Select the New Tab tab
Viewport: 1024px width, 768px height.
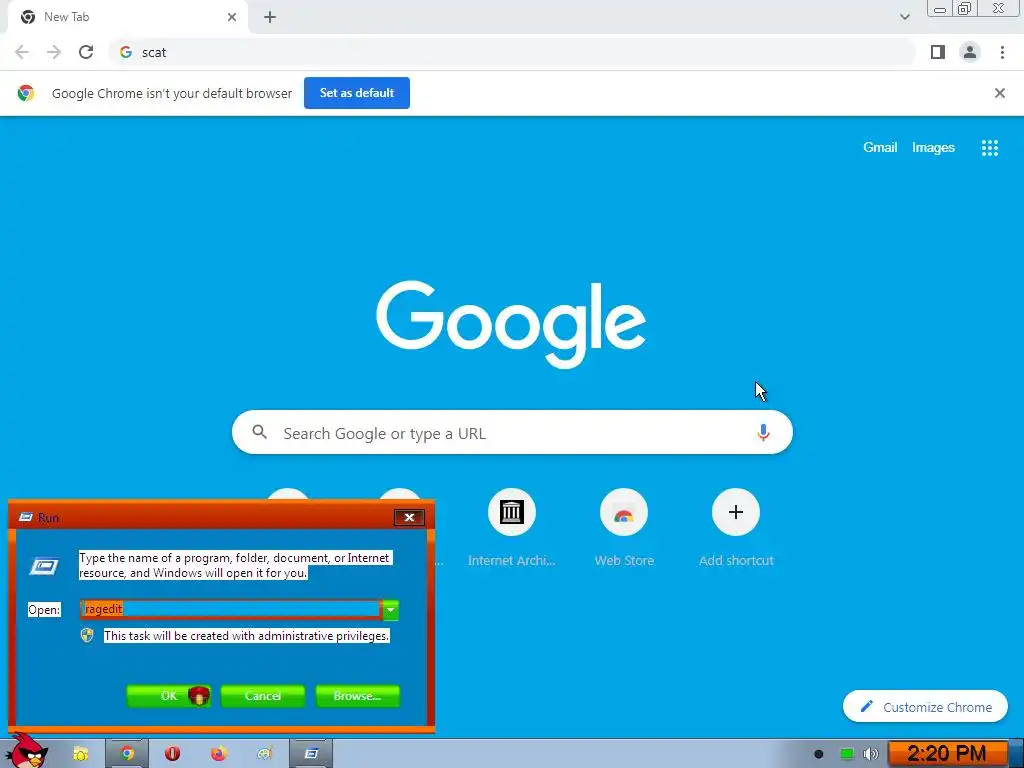coord(127,17)
